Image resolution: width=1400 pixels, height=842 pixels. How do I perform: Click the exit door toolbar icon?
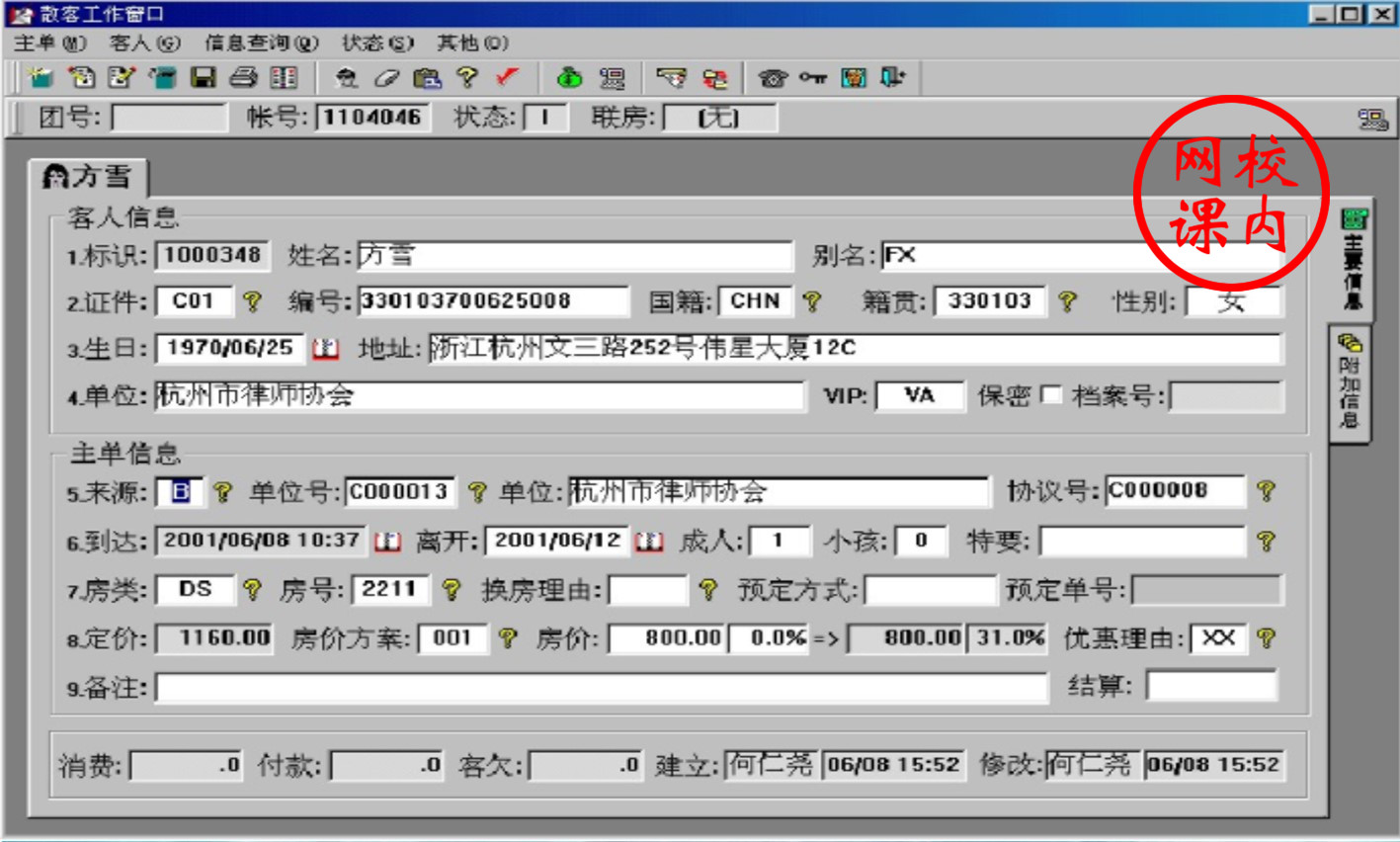(893, 77)
